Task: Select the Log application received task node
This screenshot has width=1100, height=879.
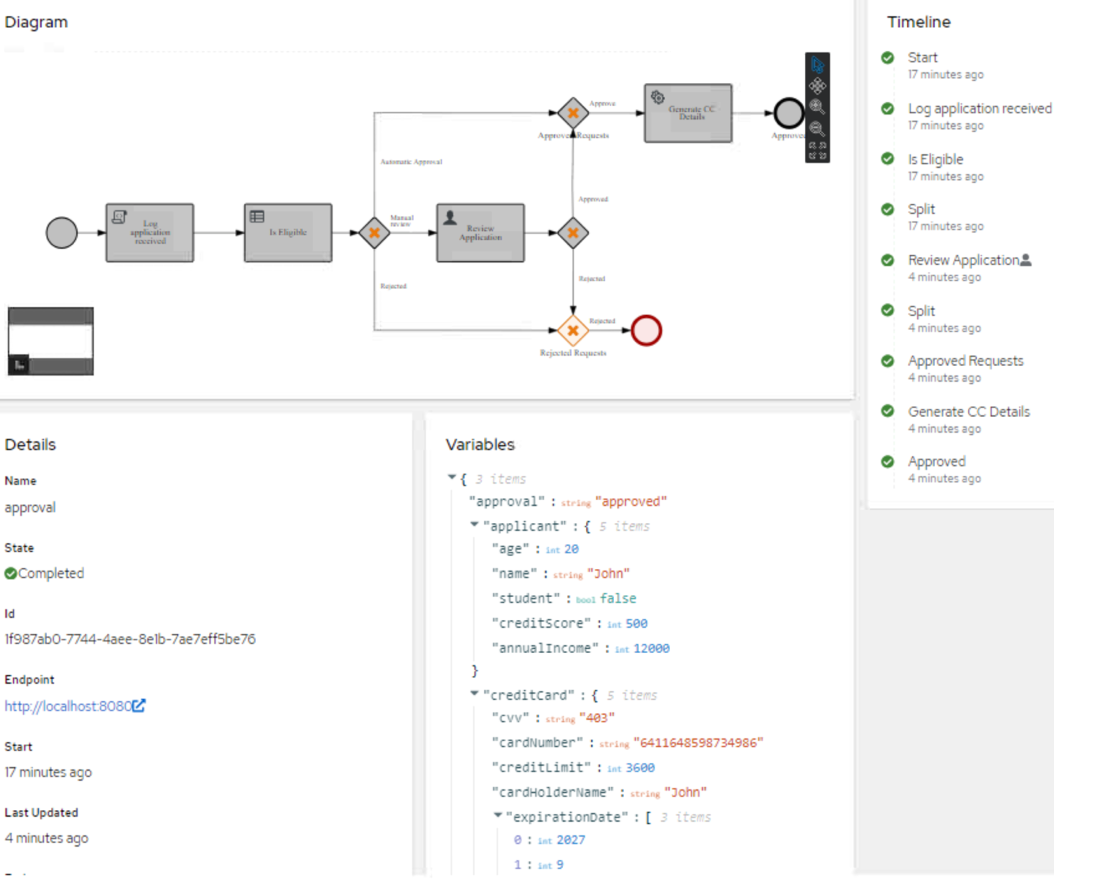Action: pos(149,233)
